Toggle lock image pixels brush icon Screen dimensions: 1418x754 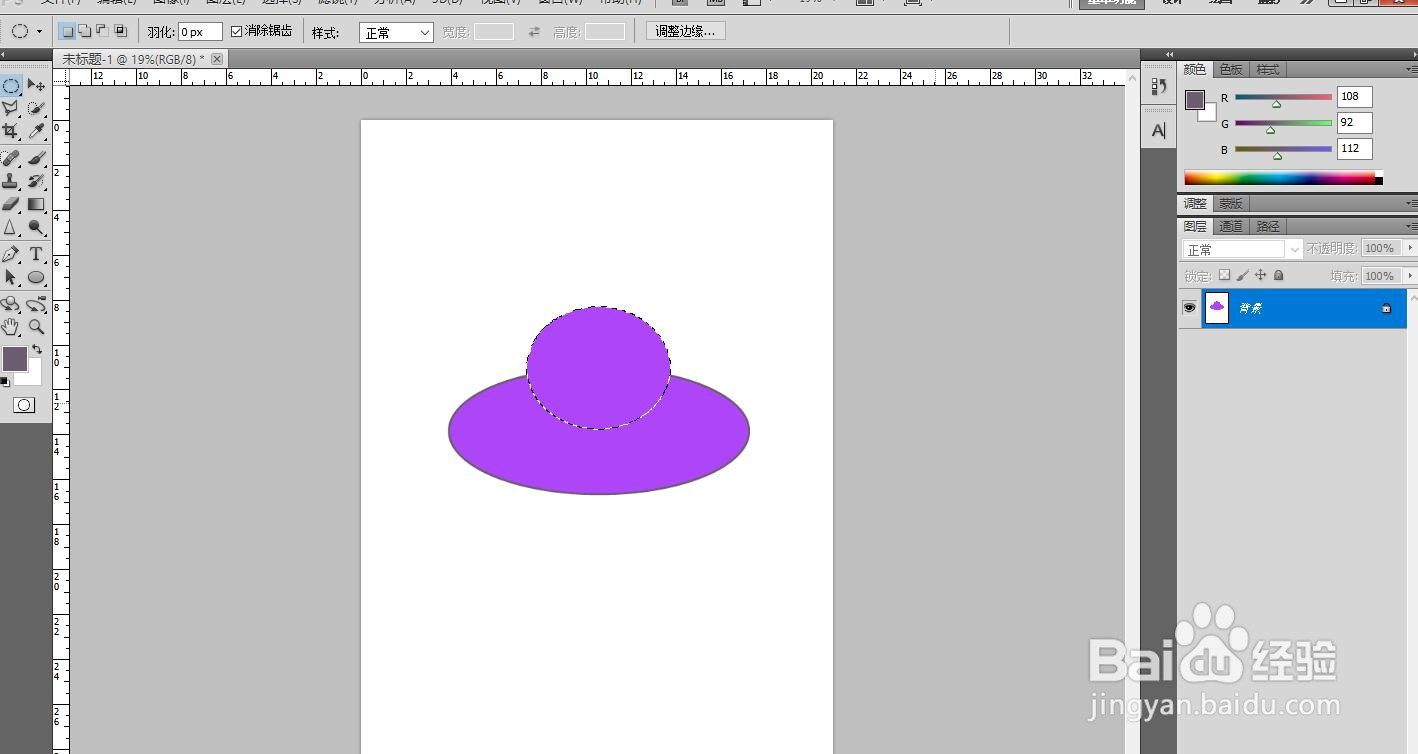click(1242, 275)
